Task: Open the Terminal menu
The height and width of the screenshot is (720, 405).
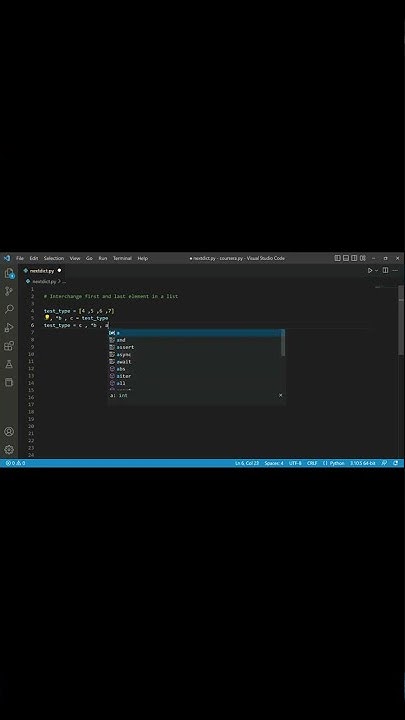Action: [x=122, y=259]
